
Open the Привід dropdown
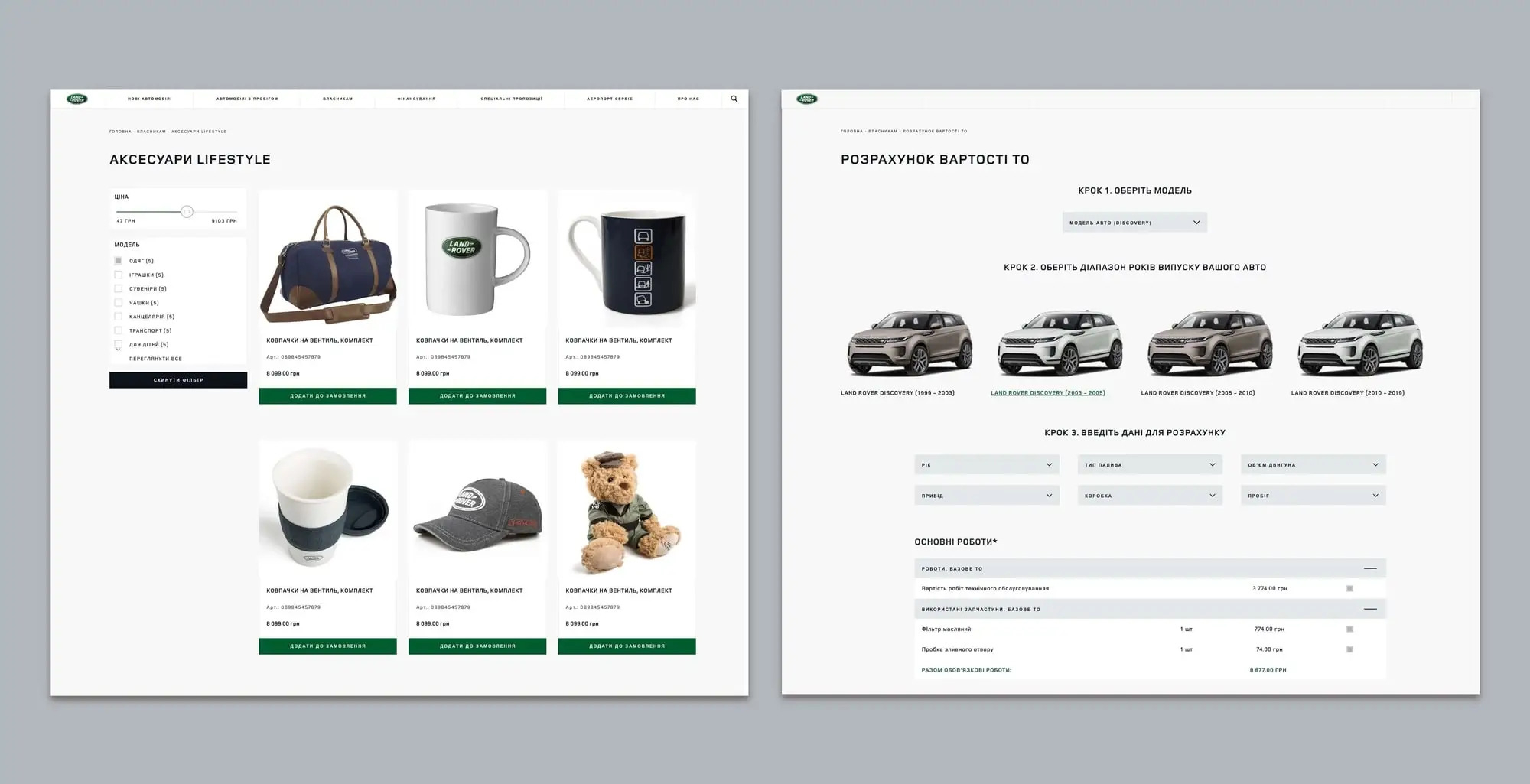pos(987,496)
